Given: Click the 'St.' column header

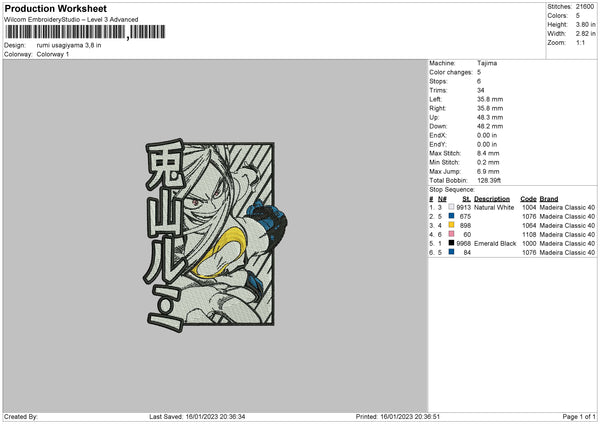Looking at the screenshot, I should [x=466, y=199].
